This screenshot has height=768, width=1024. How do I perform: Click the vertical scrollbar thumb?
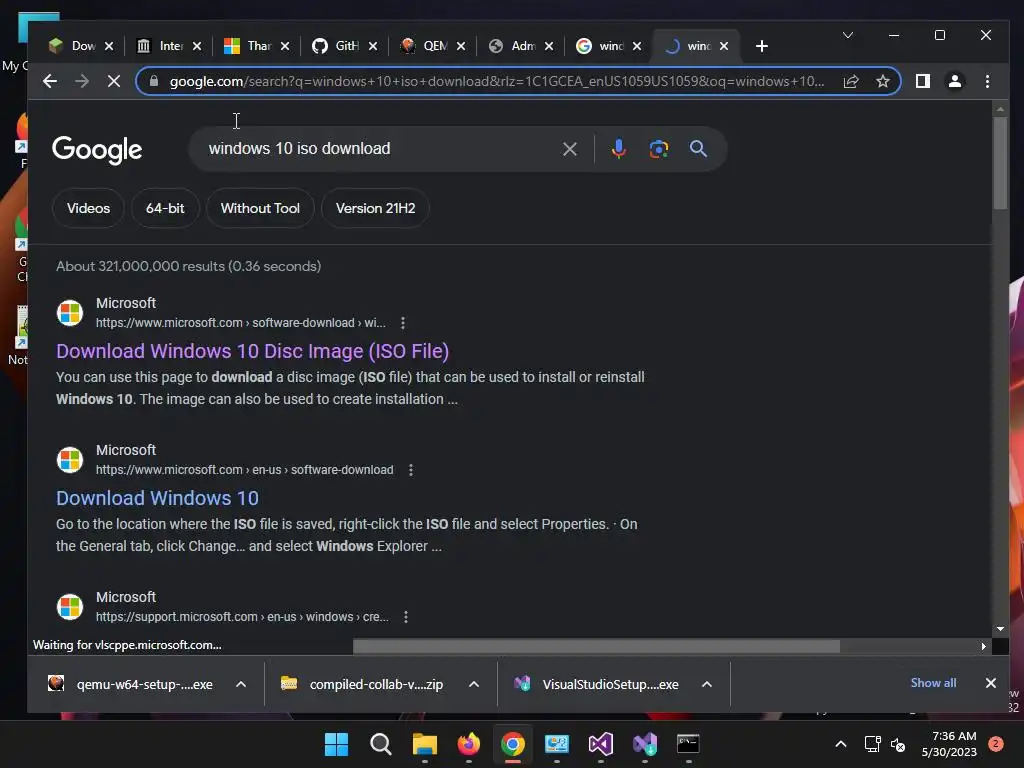1000,163
